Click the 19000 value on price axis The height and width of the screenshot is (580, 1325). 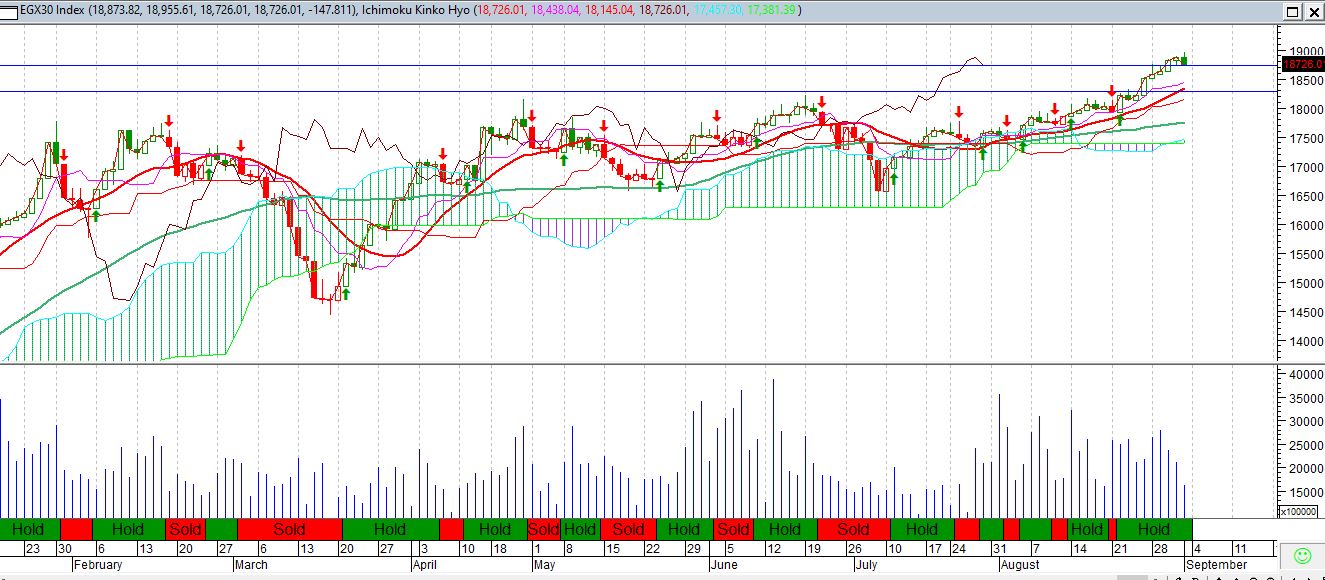tap(1301, 52)
